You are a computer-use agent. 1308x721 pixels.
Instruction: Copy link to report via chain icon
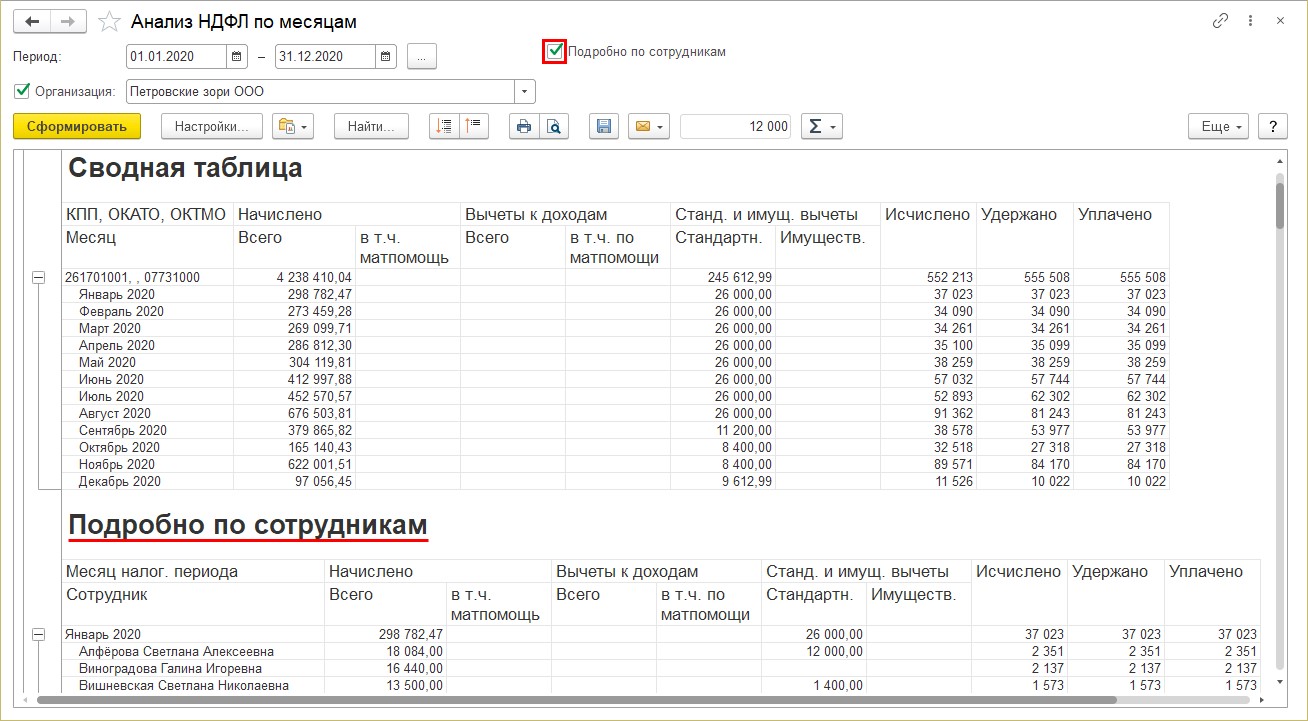pyautogui.click(x=1220, y=21)
